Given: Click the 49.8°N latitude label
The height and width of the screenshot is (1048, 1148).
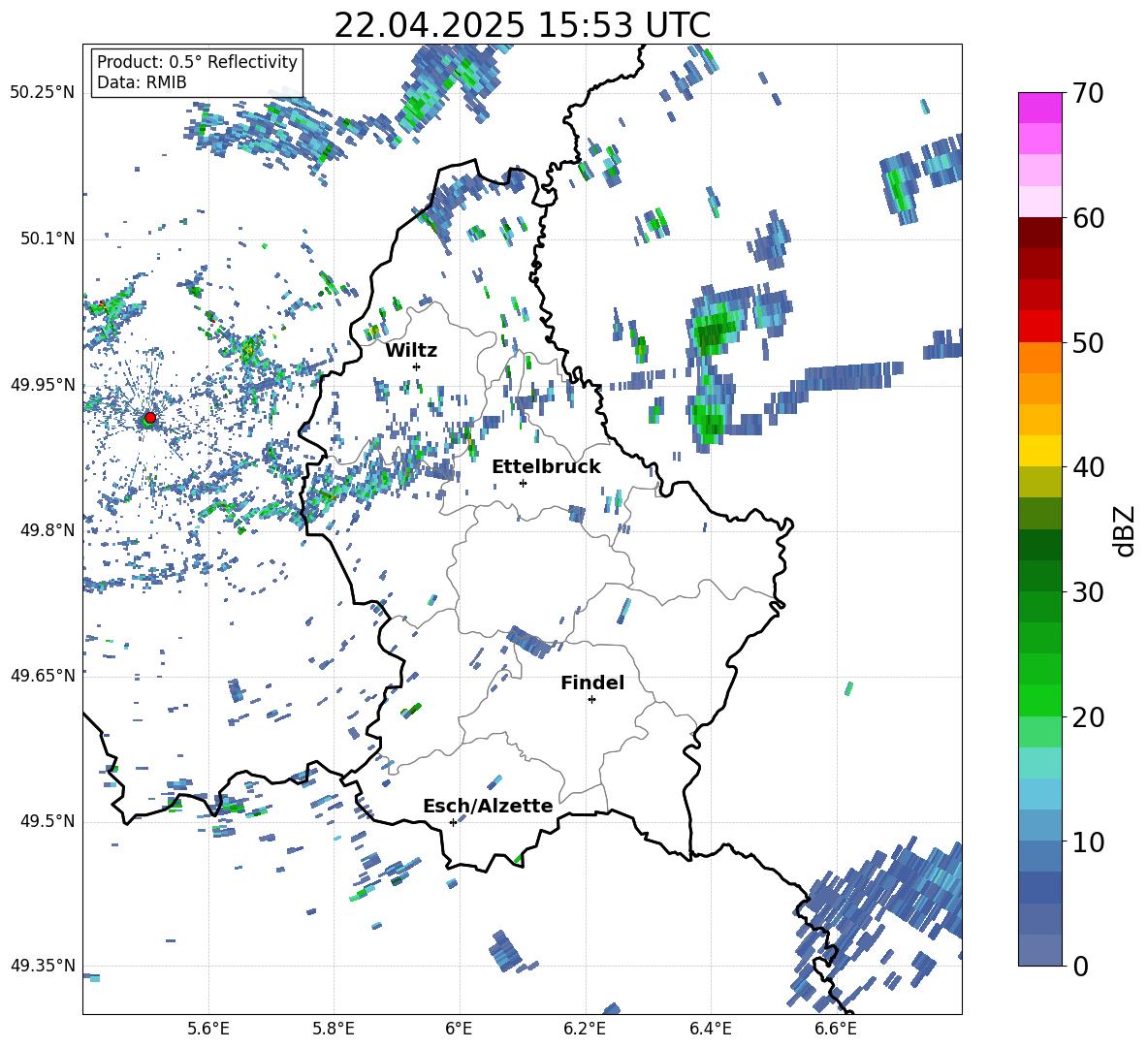Looking at the screenshot, I should tap(47, 530).
